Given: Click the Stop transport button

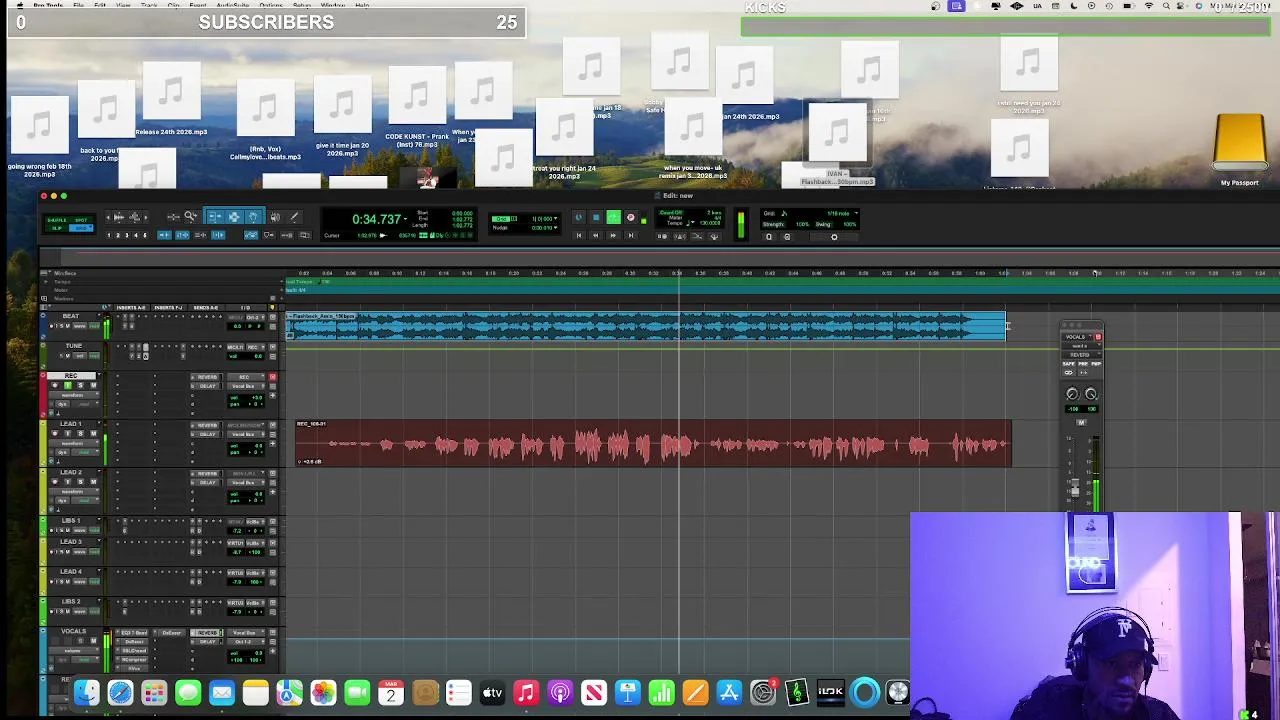Looking at the screenshot, I should [x=596, y=217].
